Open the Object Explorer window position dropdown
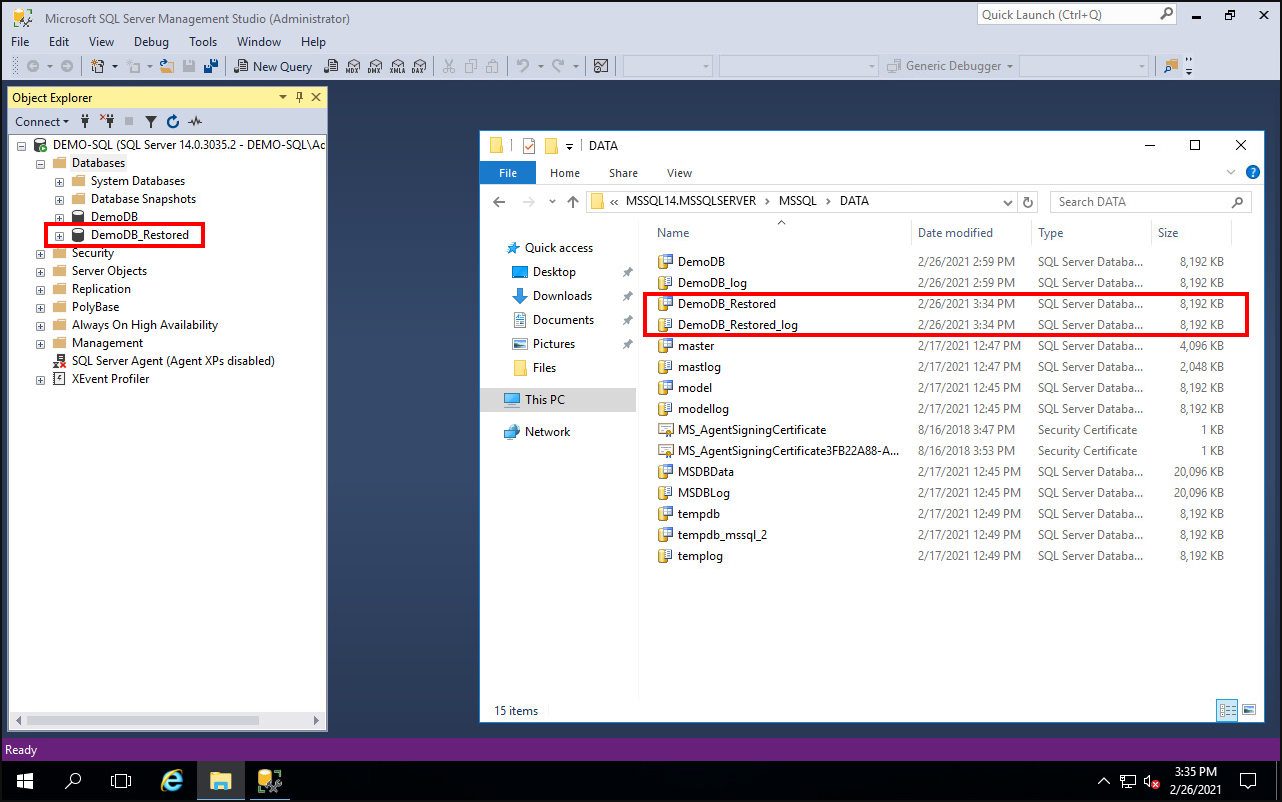 [x=283, y=98]
